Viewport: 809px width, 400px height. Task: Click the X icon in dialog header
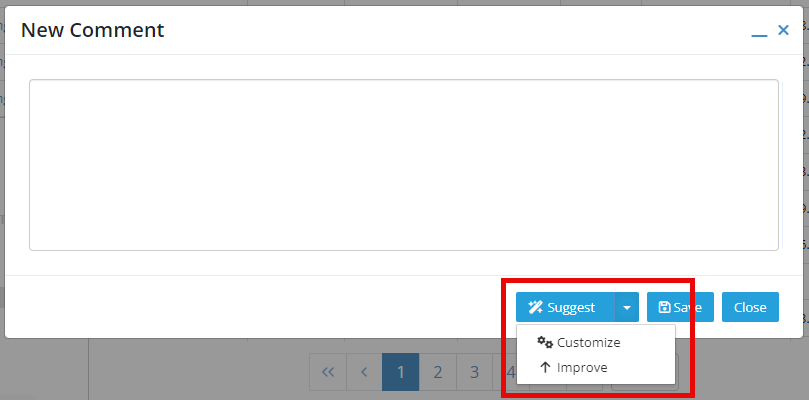[783, 30]
